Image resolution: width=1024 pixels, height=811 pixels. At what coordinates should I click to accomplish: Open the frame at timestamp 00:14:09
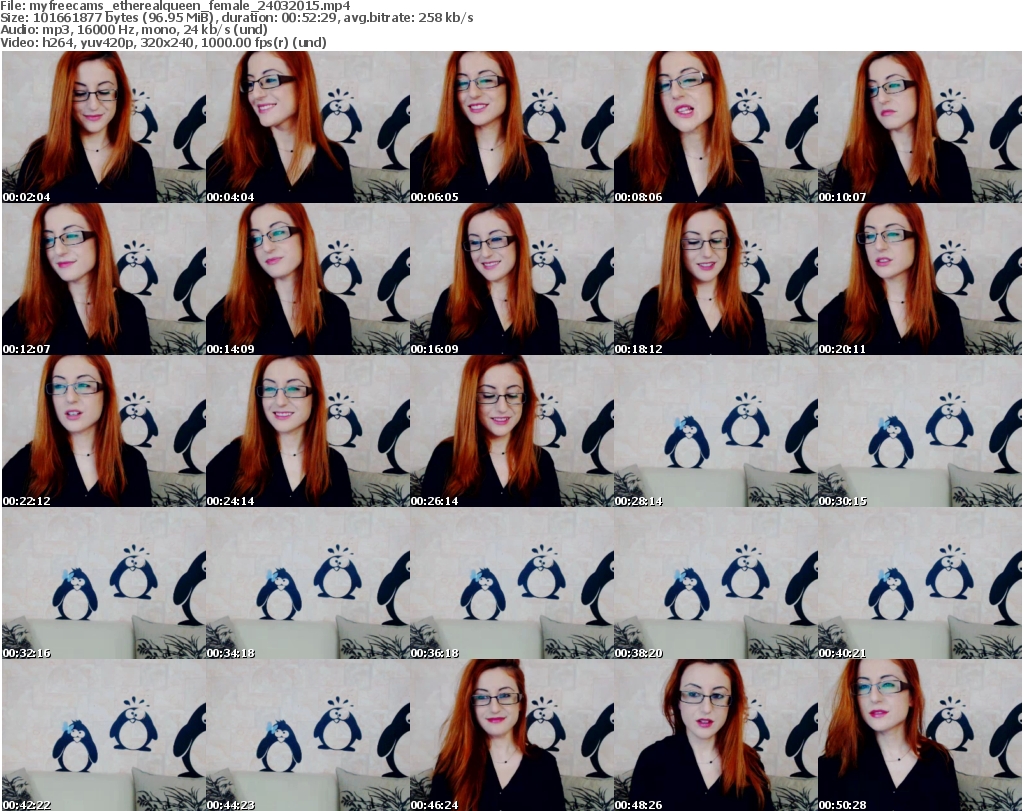308,279
